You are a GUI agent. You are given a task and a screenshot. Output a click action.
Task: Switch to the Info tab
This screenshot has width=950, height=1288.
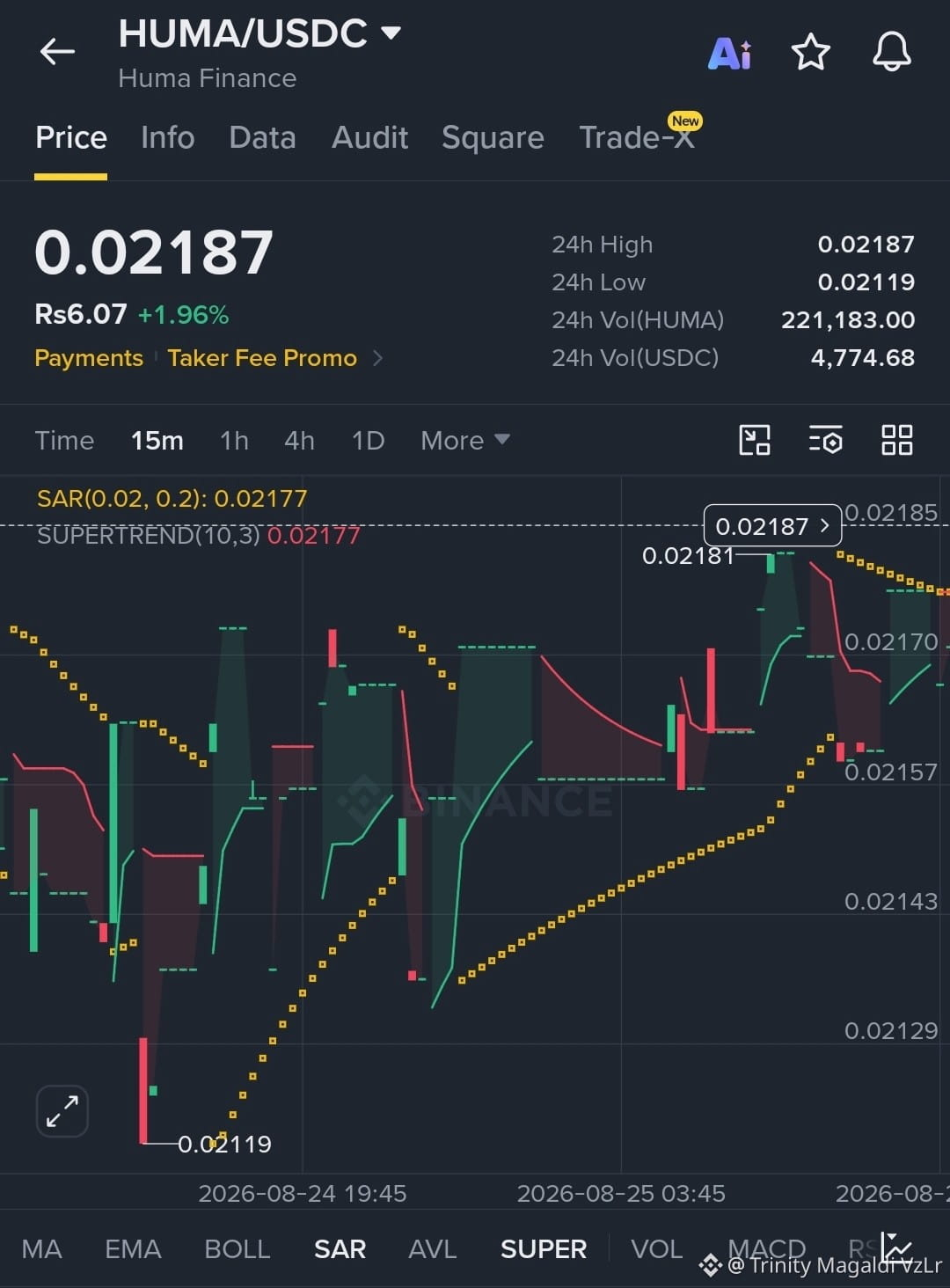168,138
